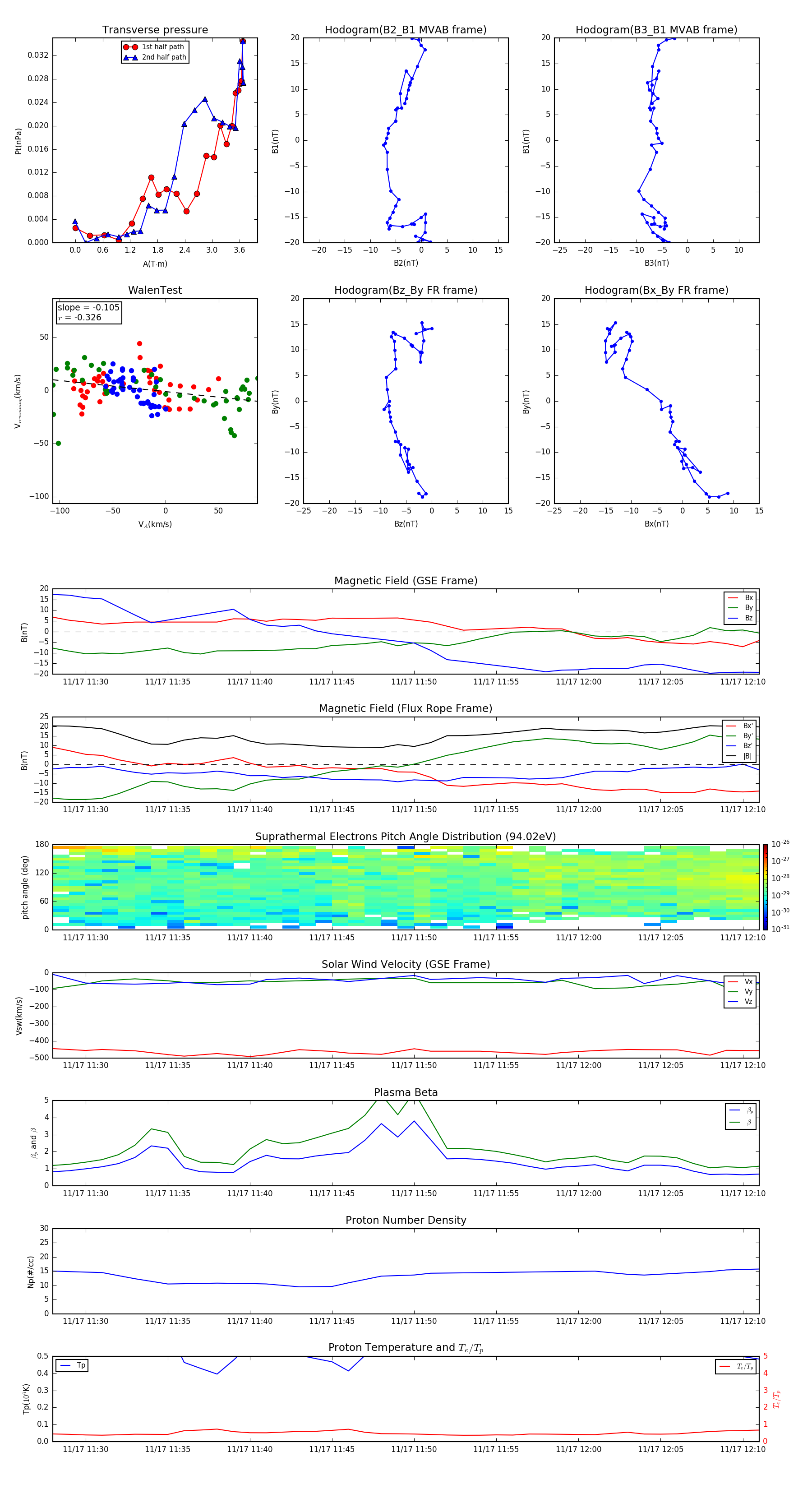This screenshot has width=812, height=1489.
Task: Click 'Tp(10^6K)' y-axis label
Action: click(x=26, y=1399)
